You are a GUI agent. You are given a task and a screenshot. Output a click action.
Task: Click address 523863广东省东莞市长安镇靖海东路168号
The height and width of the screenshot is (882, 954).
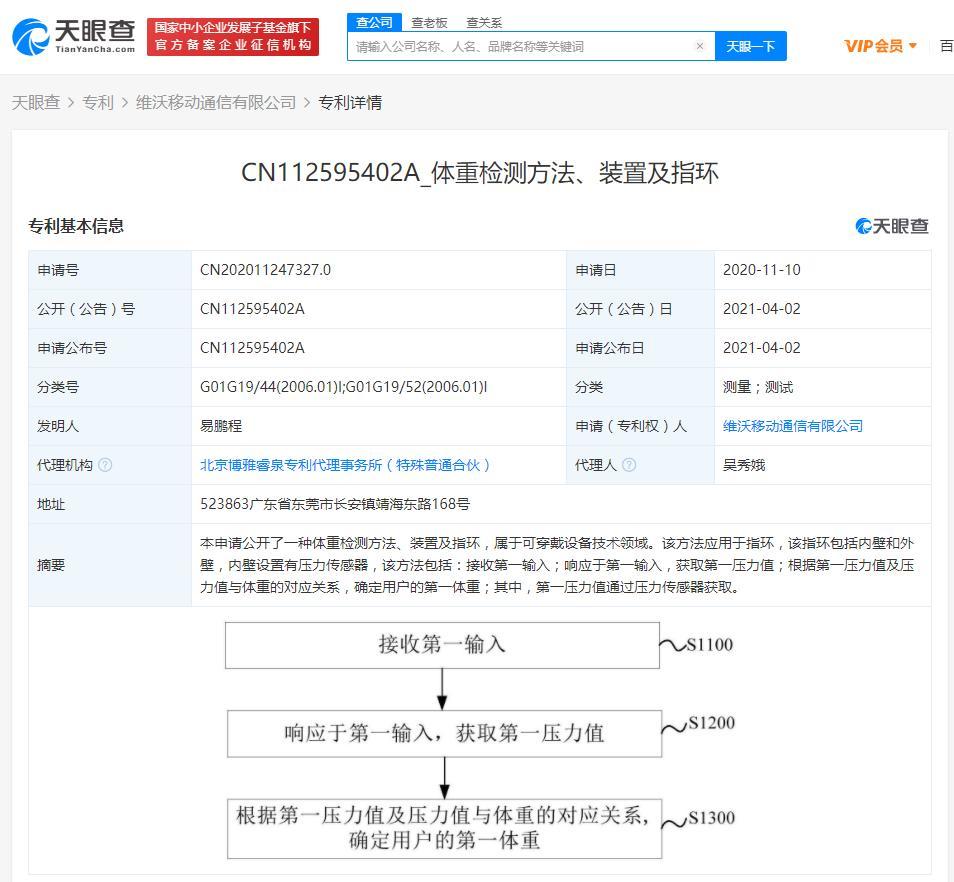pyautogui.click(x=335, y=504)
